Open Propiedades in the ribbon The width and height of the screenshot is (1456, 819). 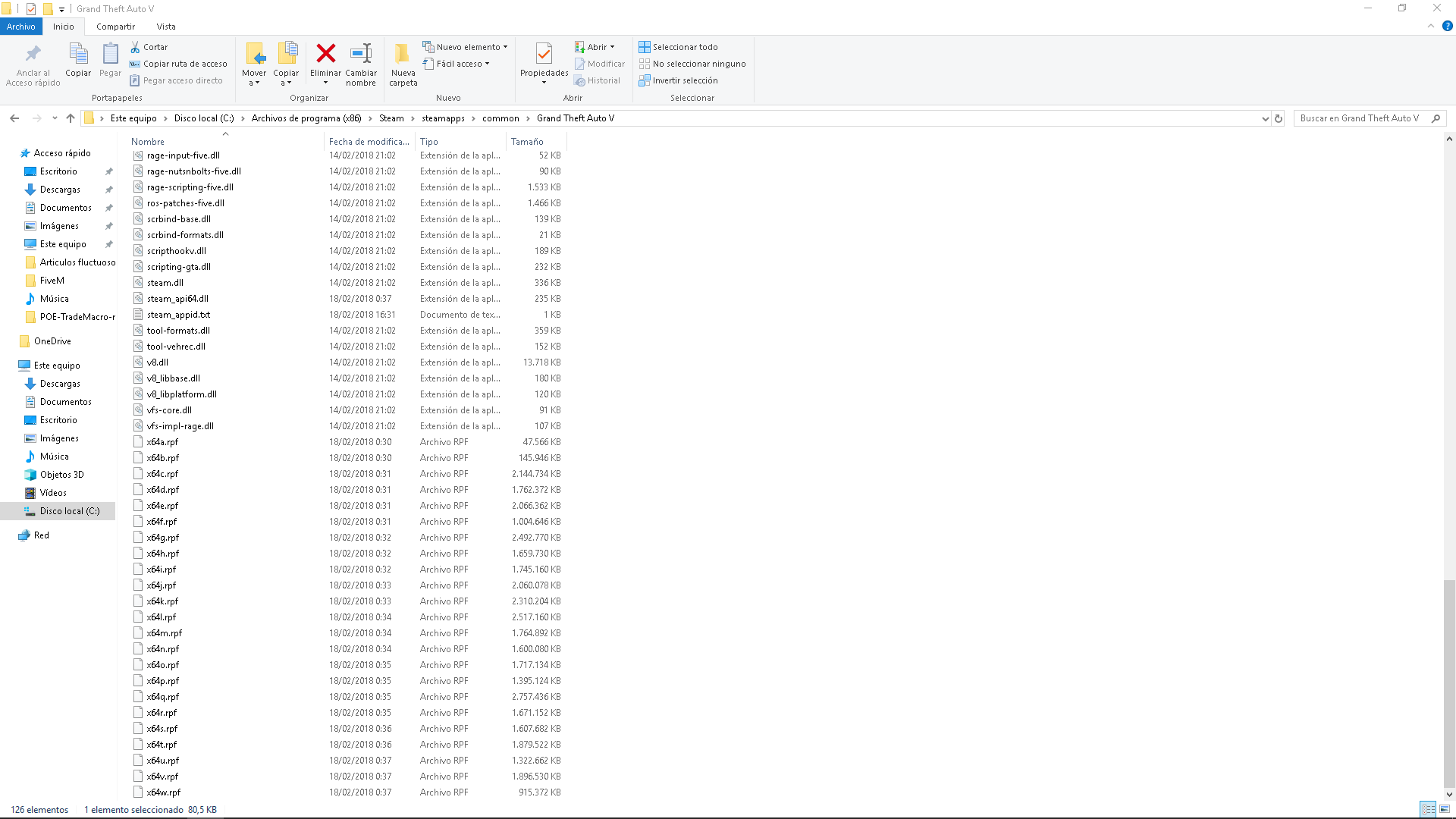coord(544,54)
